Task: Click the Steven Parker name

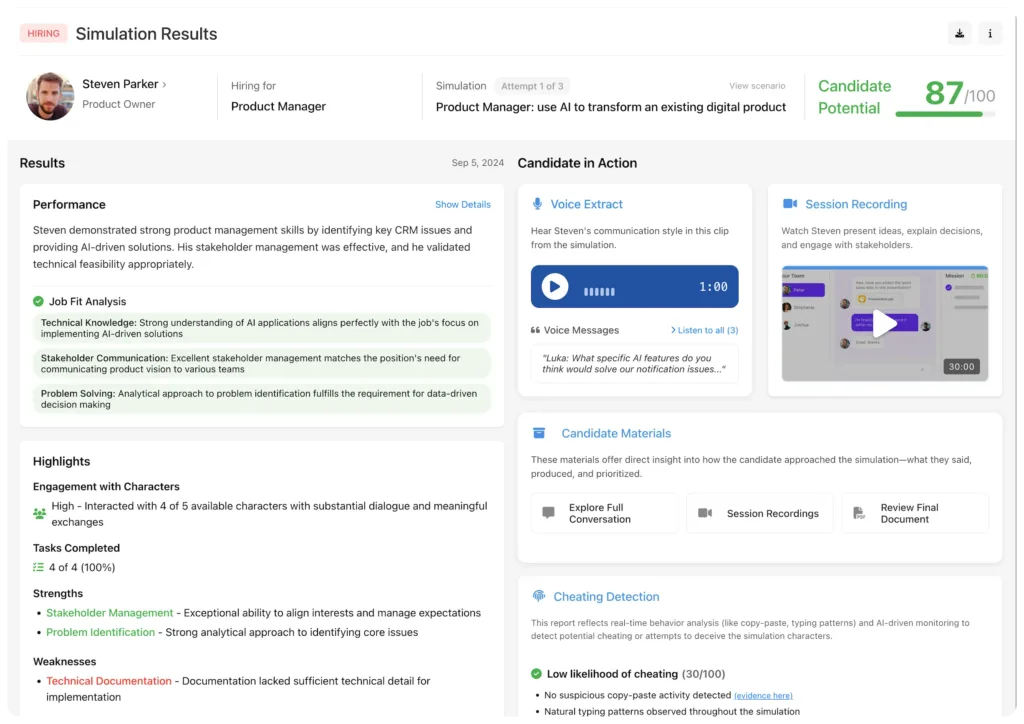Action: (120, 84)
